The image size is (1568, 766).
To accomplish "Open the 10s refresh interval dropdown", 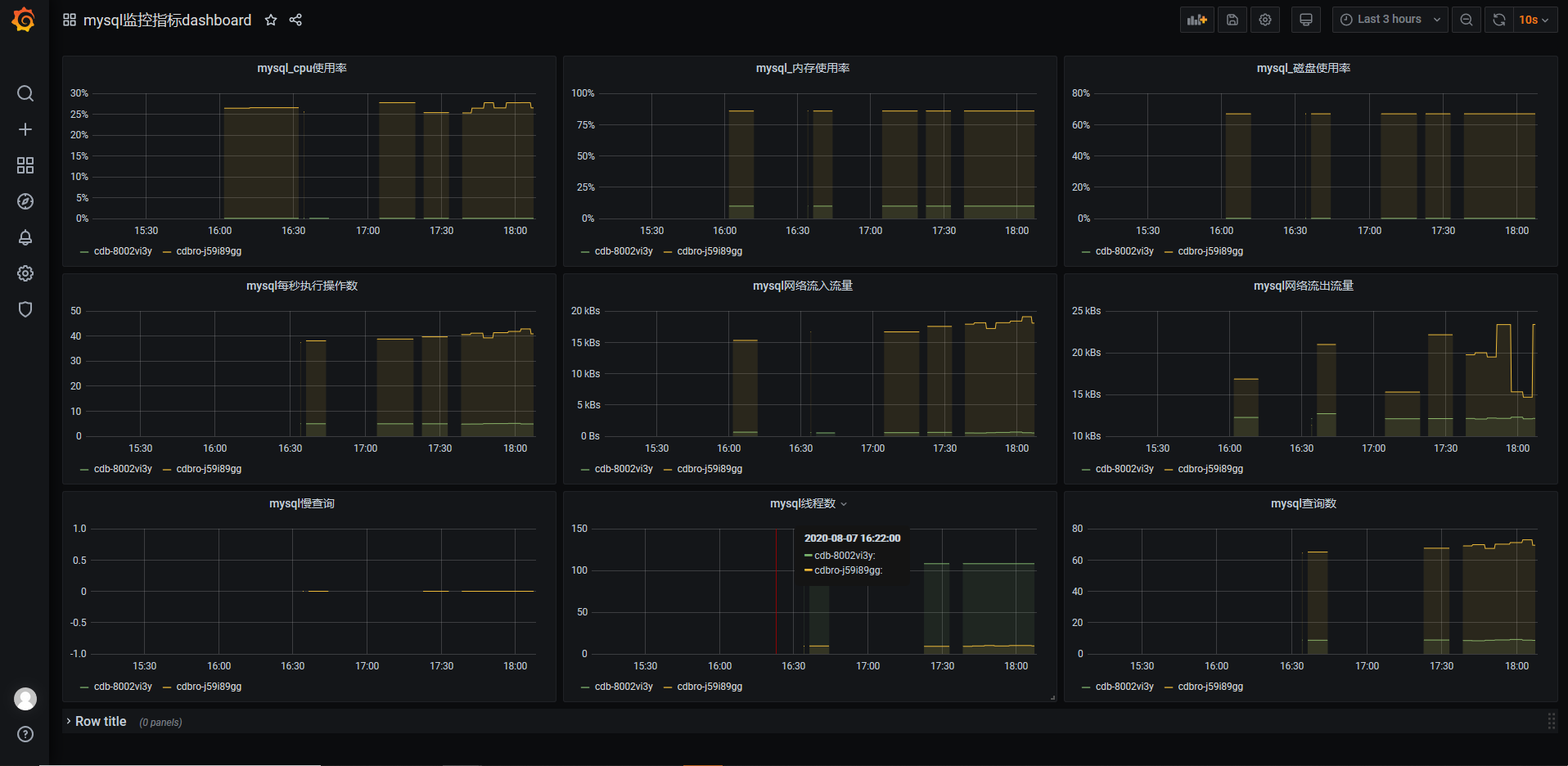I will click(x=1534, y=20).
